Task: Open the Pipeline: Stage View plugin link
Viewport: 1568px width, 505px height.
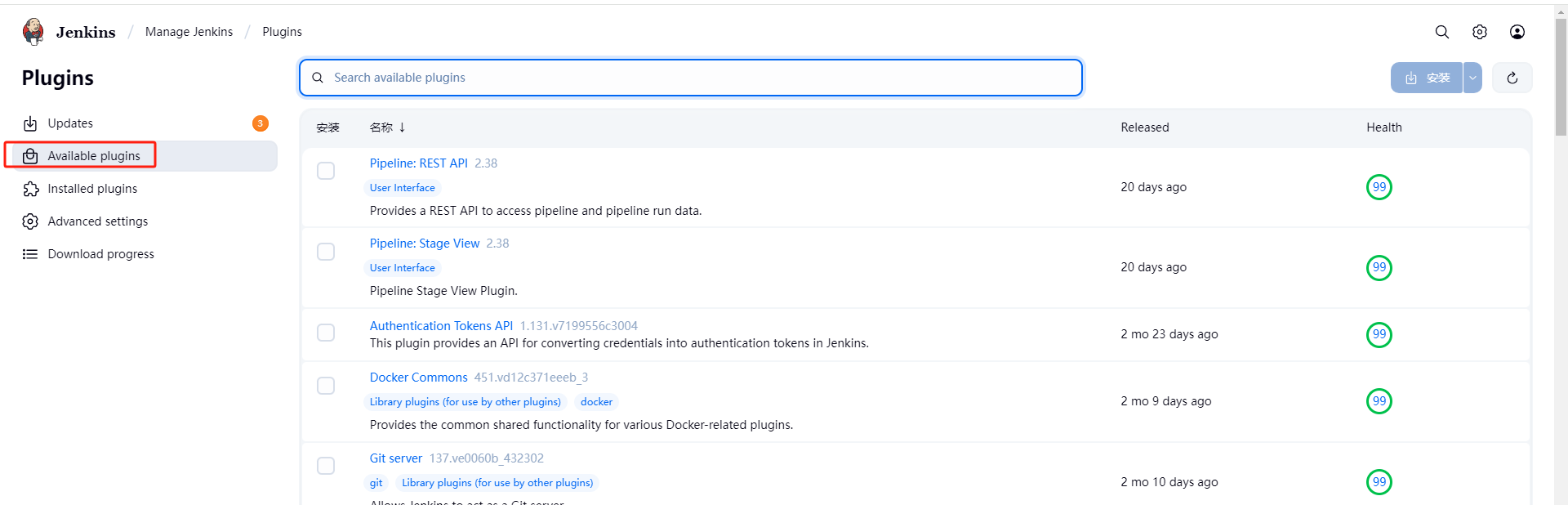Action: click(424, 244)
